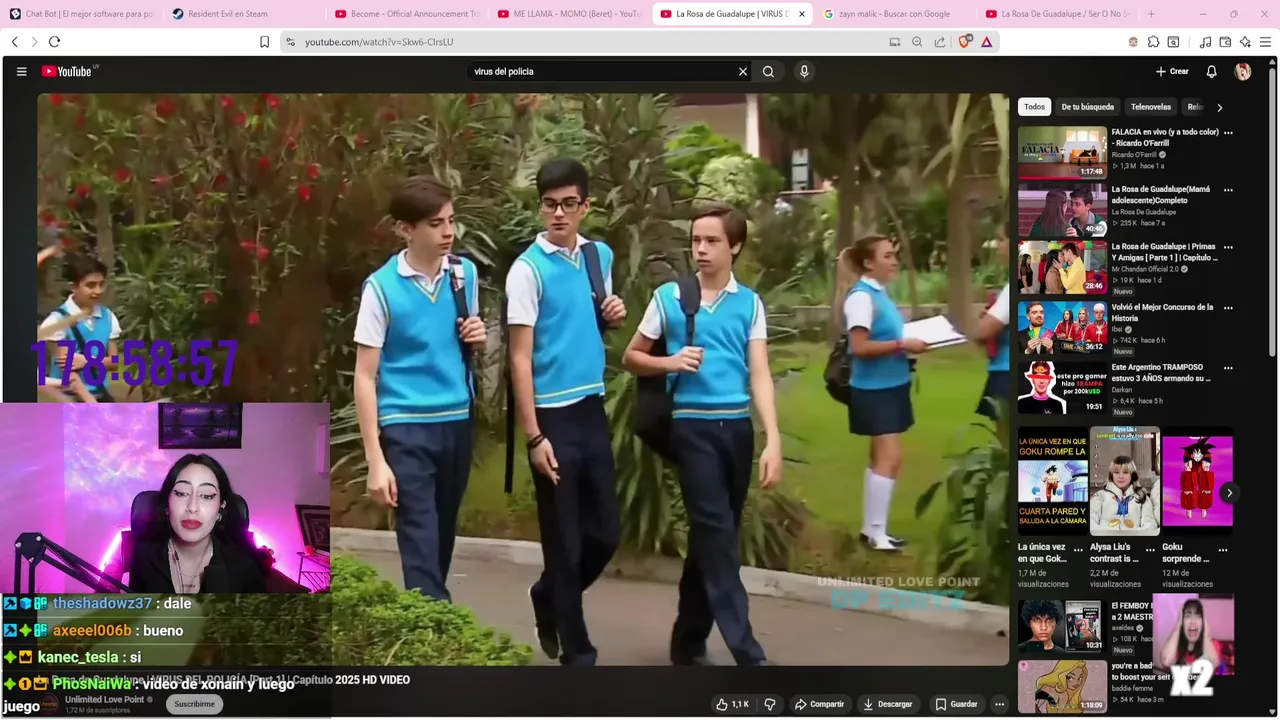Open the browser main menu icon

click(x=1265, y=42)
